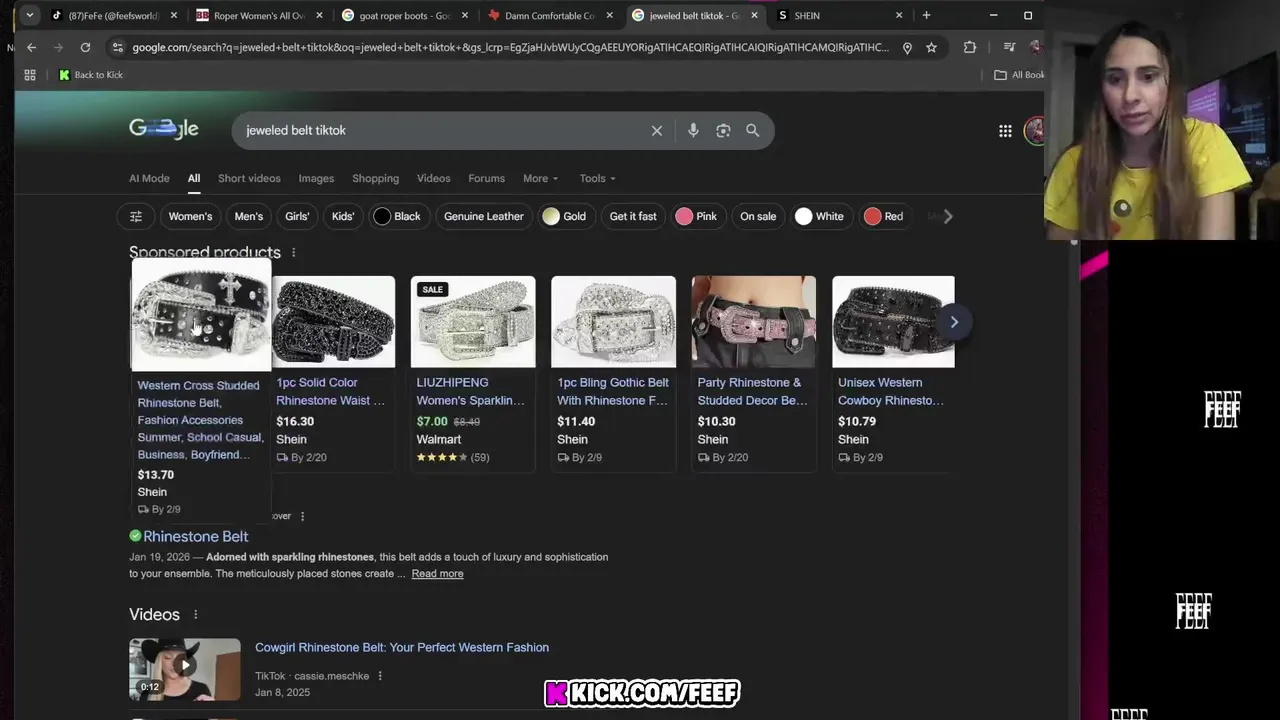Open the filter settings sliders icon
This screenshot has width=1280, height=720.
coord(136,216)
